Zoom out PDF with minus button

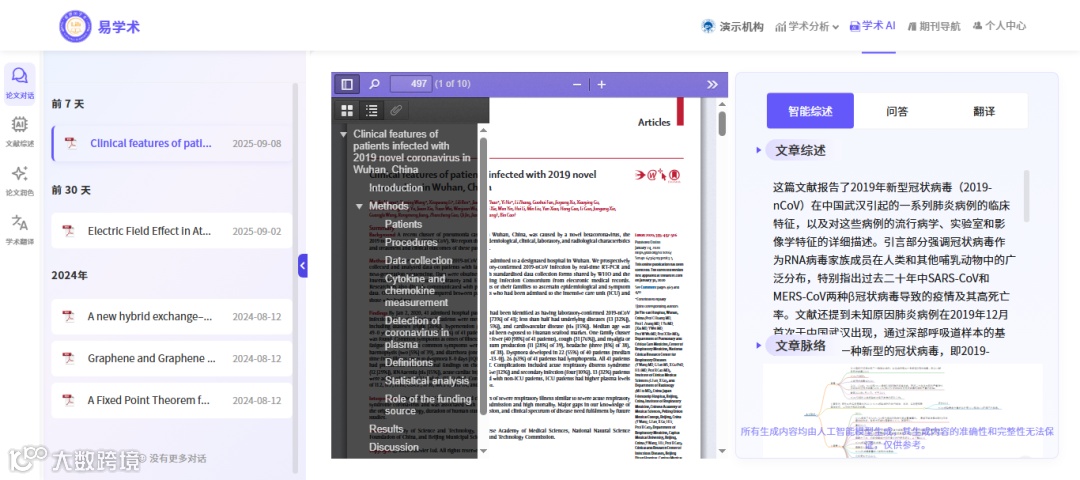(577, 84)
